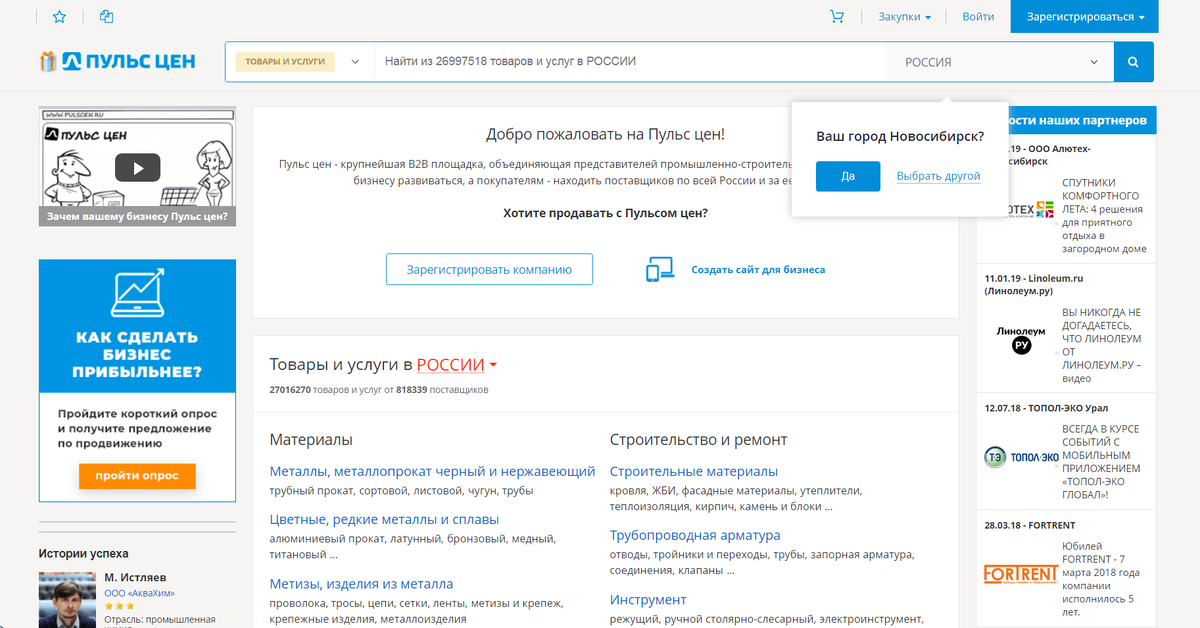Click the 11.01.19 - Linoleum.ru news header
Viewport: 1200px width, 628px height.
click(x=1034, y=285)
